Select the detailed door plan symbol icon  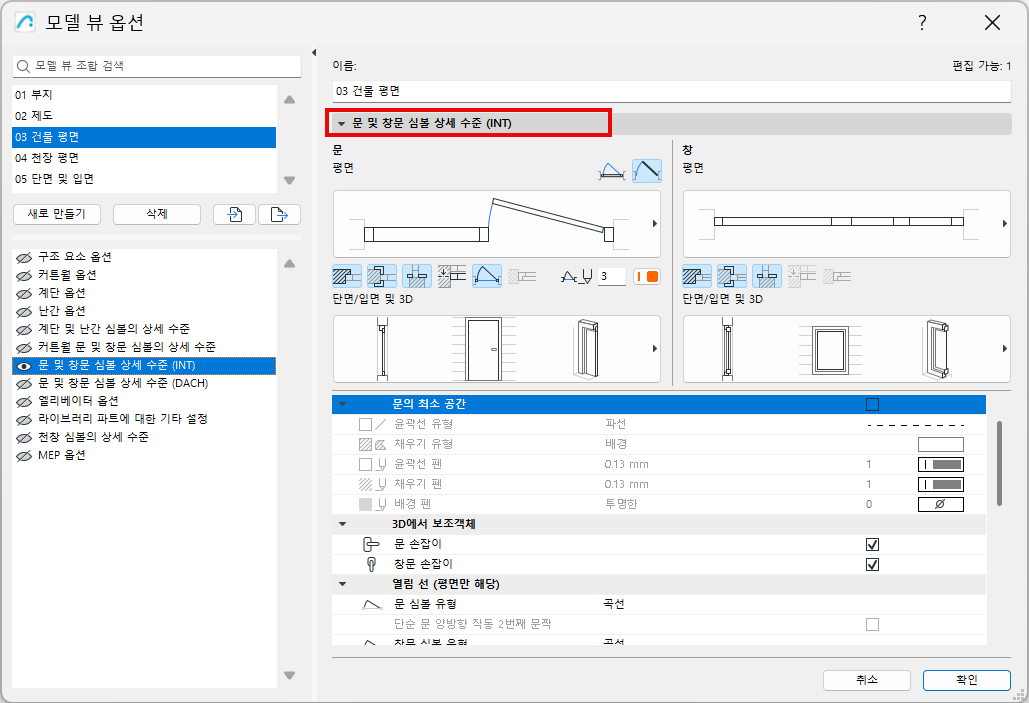coord(646,171)
